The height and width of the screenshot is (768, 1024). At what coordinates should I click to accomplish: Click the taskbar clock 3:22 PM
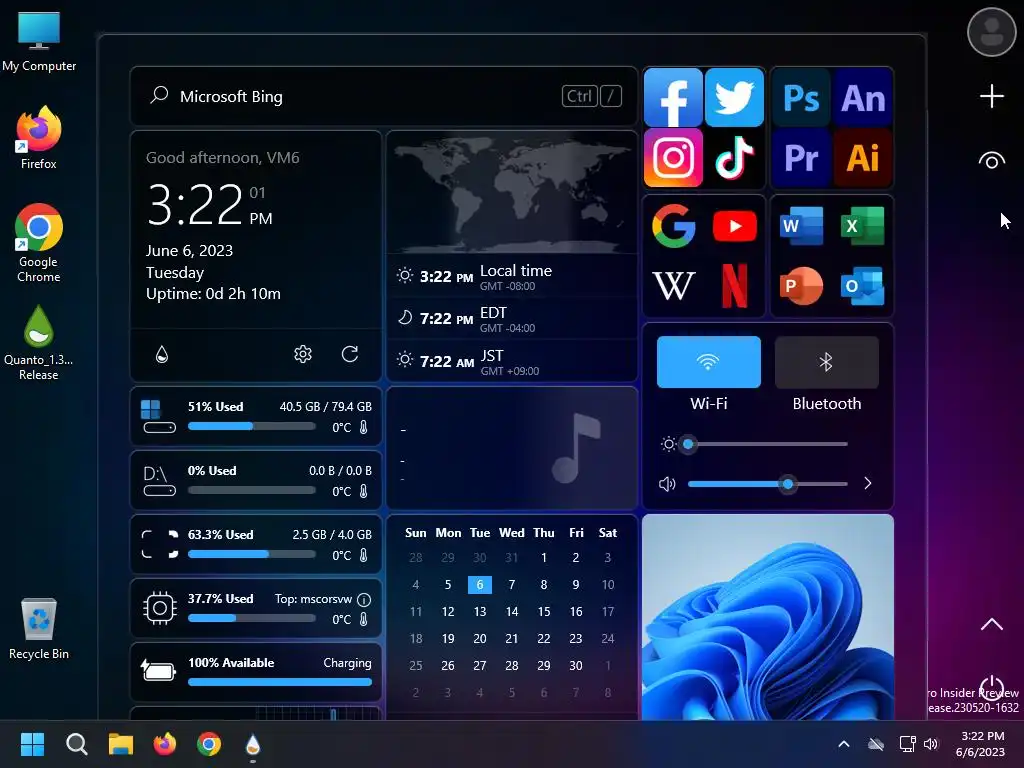[980, 744]
